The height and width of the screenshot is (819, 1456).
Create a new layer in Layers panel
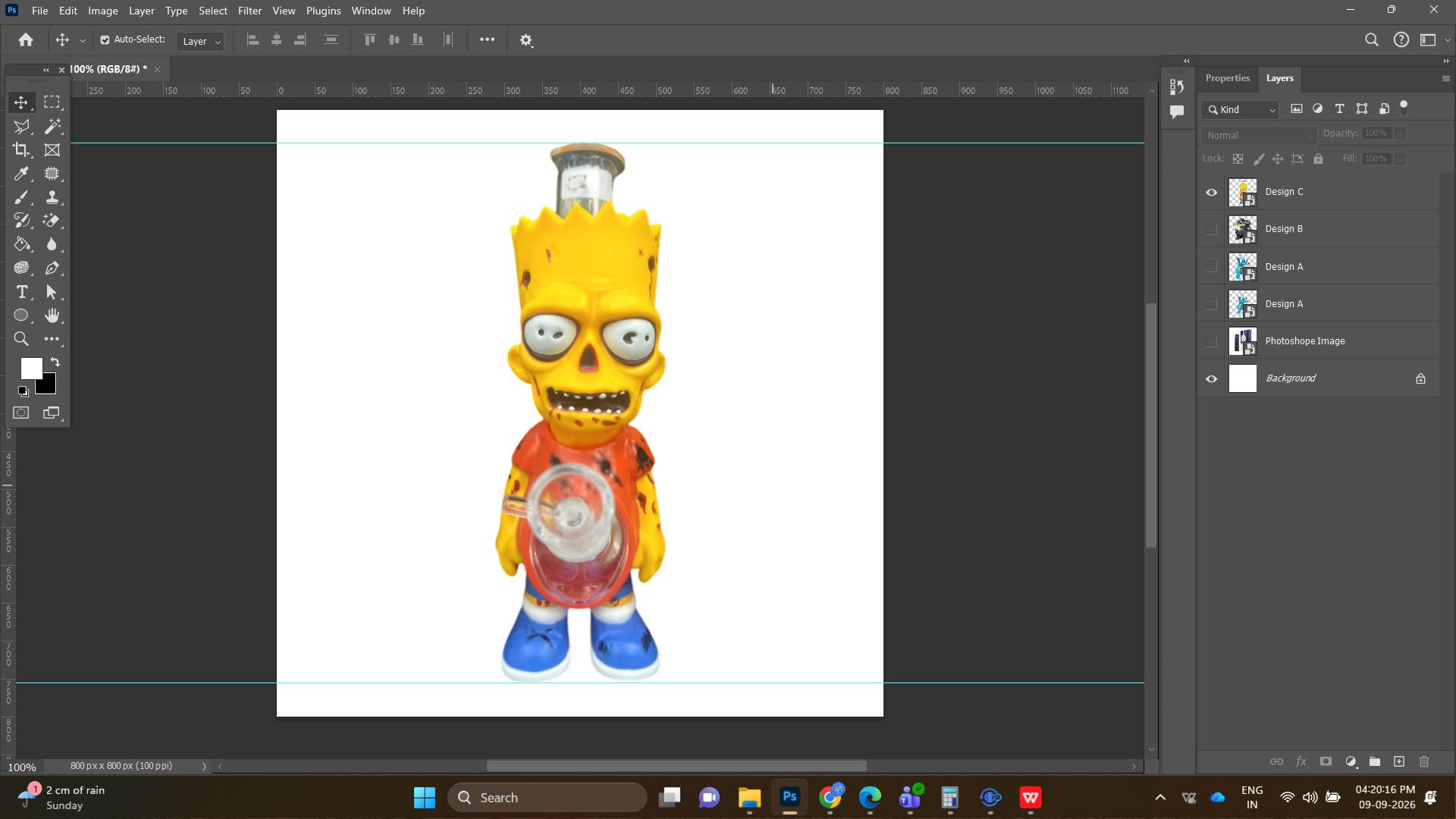[1399, 761]
